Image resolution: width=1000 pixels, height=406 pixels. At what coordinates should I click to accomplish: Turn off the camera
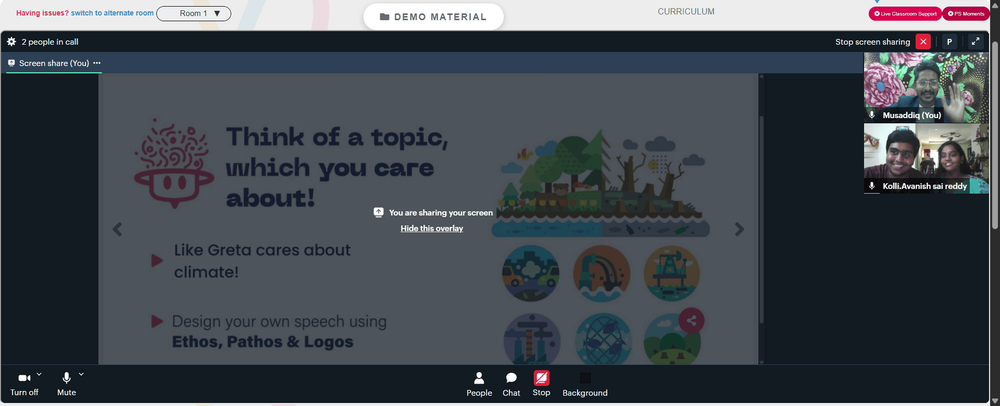(24, 384)
